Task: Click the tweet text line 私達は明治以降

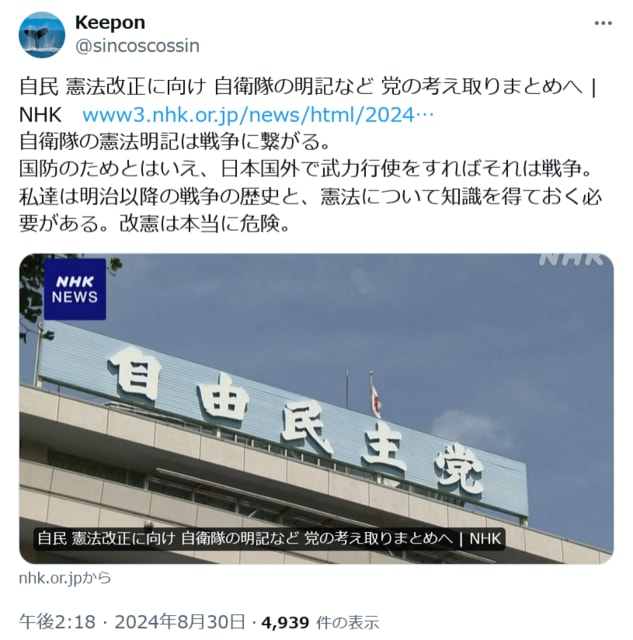Action: click(311, 196)
